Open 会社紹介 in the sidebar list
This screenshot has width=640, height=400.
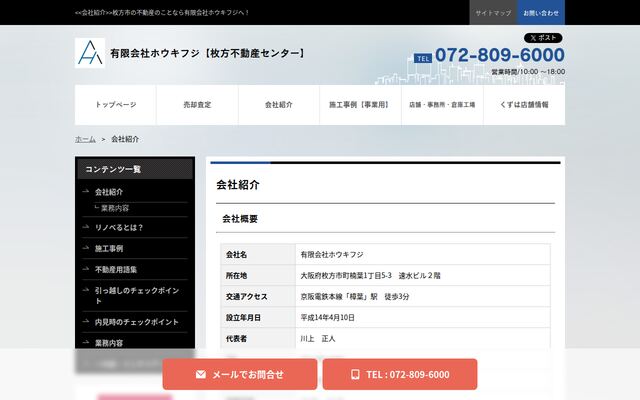coord(109,192)
